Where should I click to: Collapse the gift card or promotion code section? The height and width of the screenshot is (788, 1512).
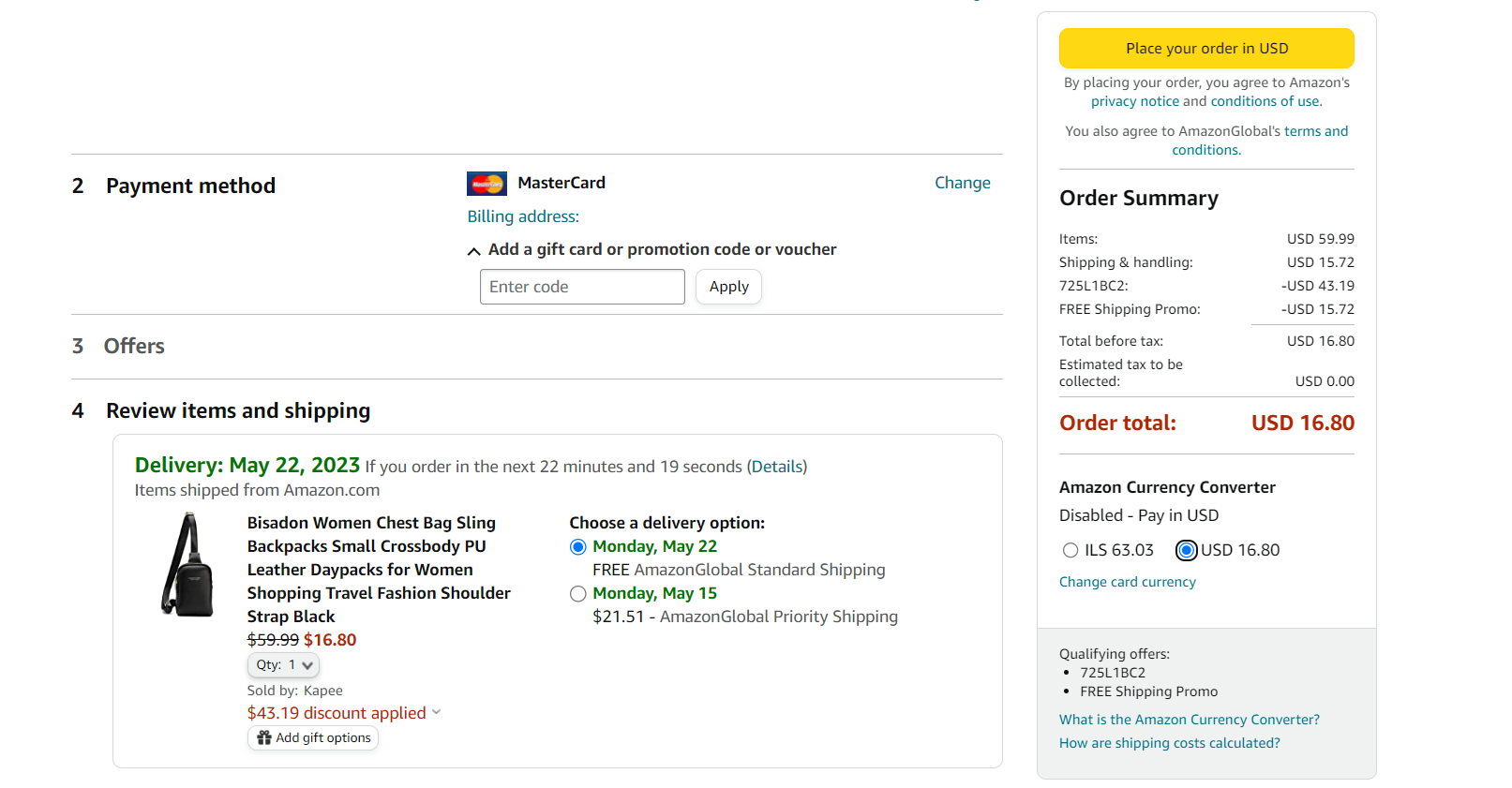tap(473, 250)
